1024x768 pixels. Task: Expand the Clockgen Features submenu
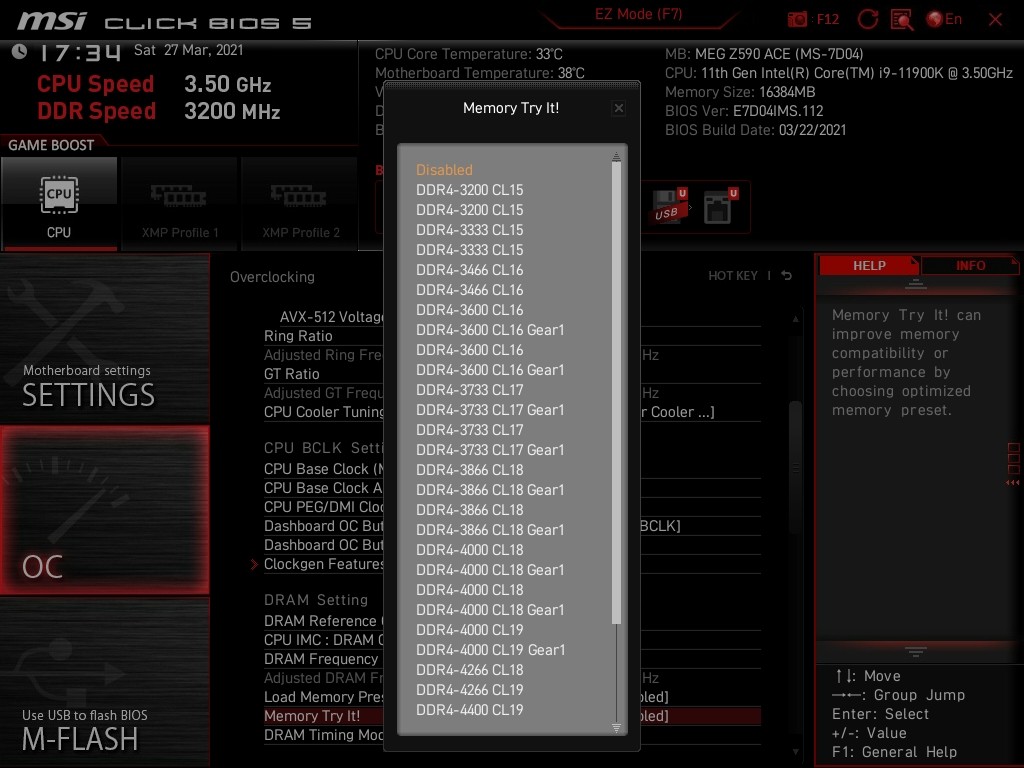coord(323,564)
